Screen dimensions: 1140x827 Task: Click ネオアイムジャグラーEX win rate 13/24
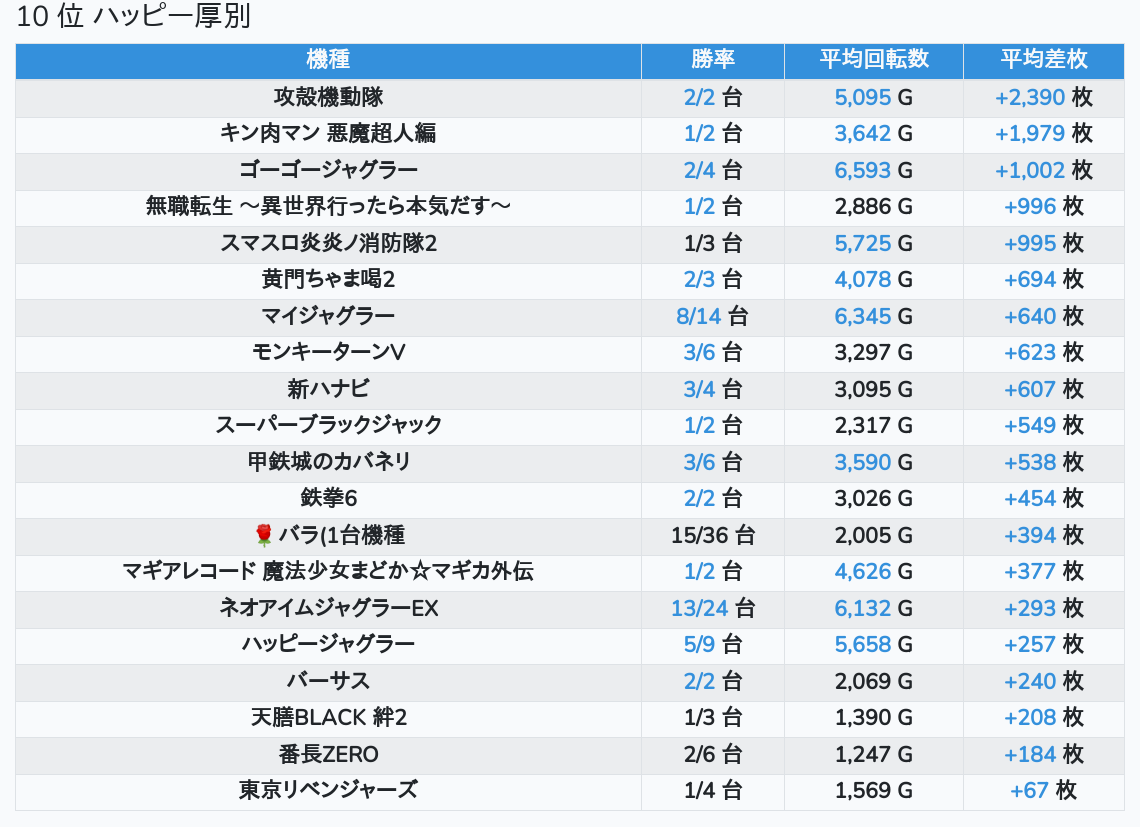coord(700,609)
